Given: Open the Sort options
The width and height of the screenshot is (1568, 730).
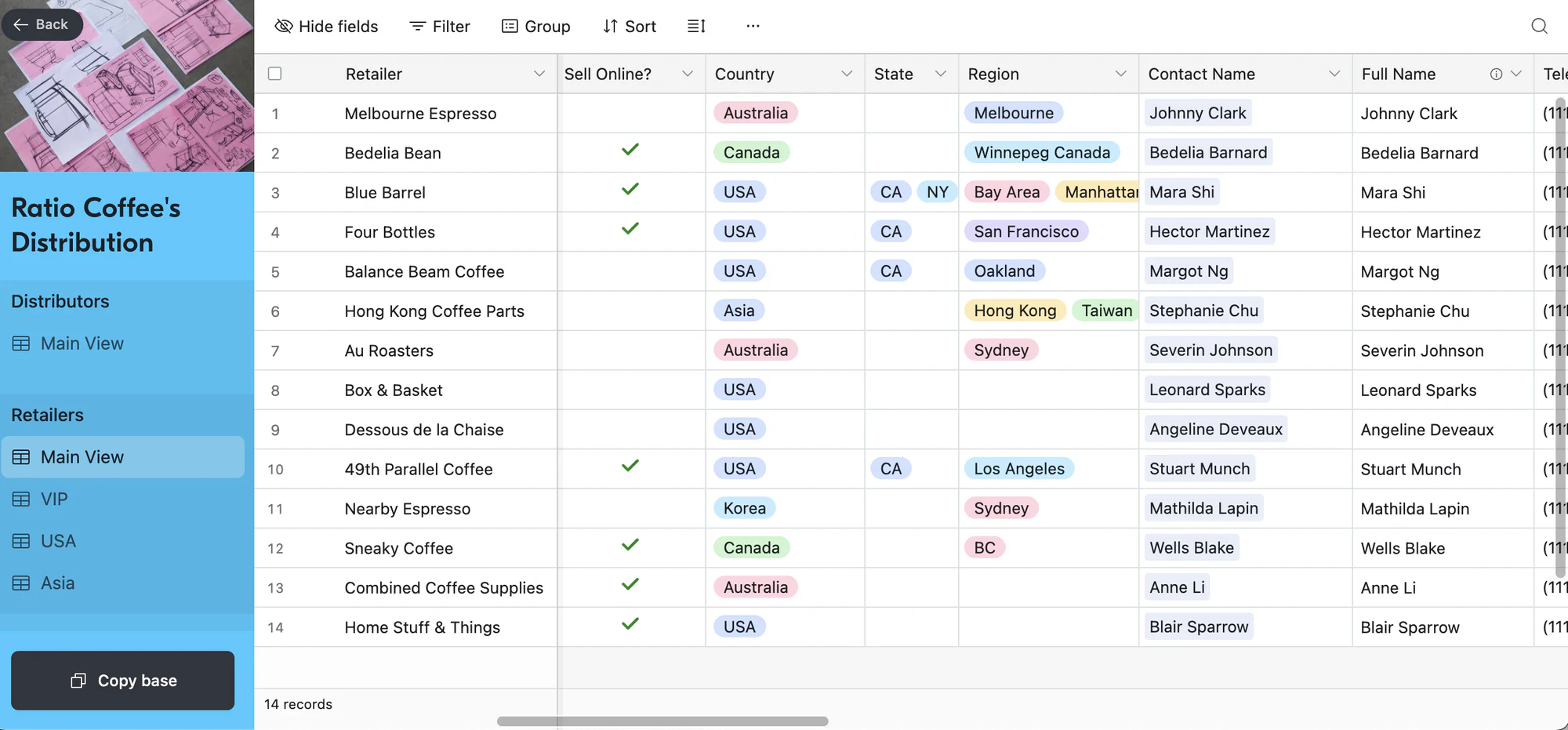Looking at the screenshot, I should click(630, 26).
